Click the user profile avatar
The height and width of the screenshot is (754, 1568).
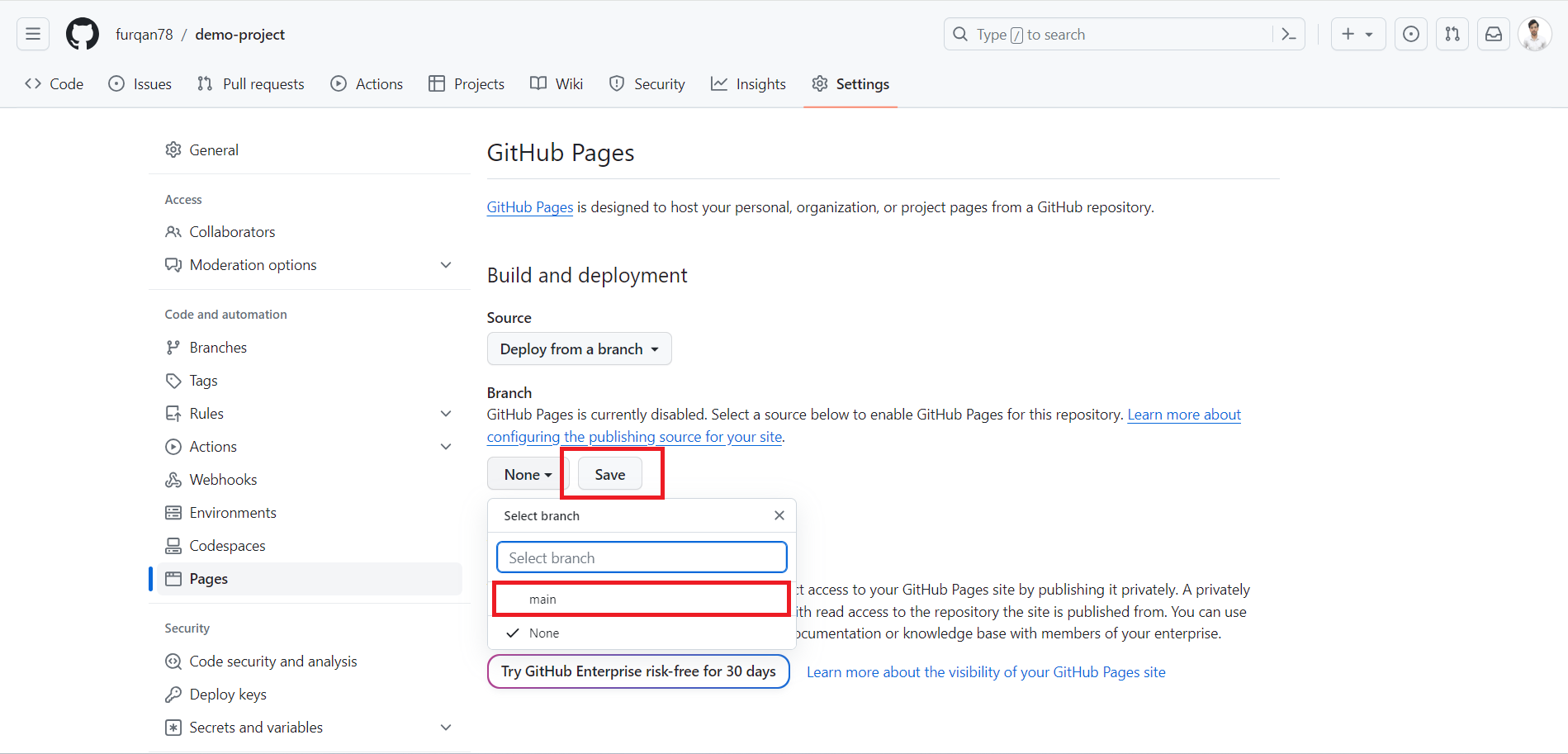click(x=1535, y=34)
